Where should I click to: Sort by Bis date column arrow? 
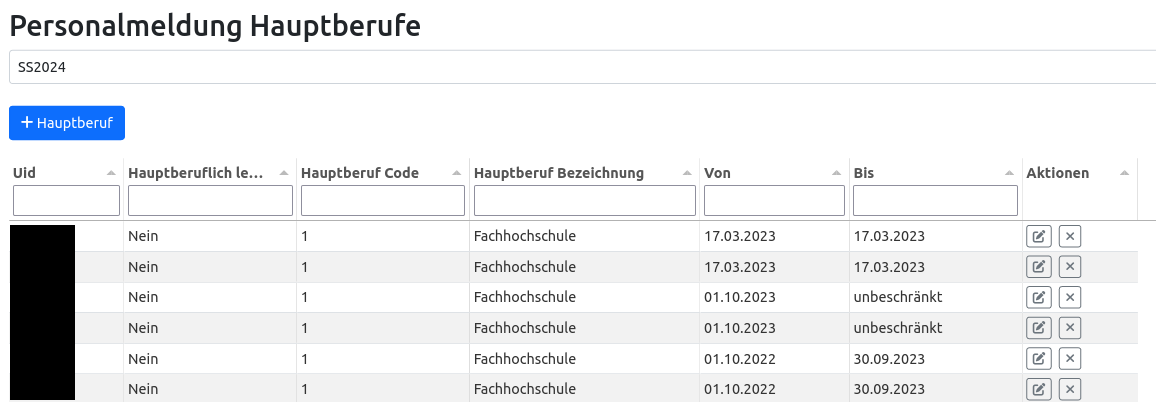pyautogui.click(x=1009, y=173)
